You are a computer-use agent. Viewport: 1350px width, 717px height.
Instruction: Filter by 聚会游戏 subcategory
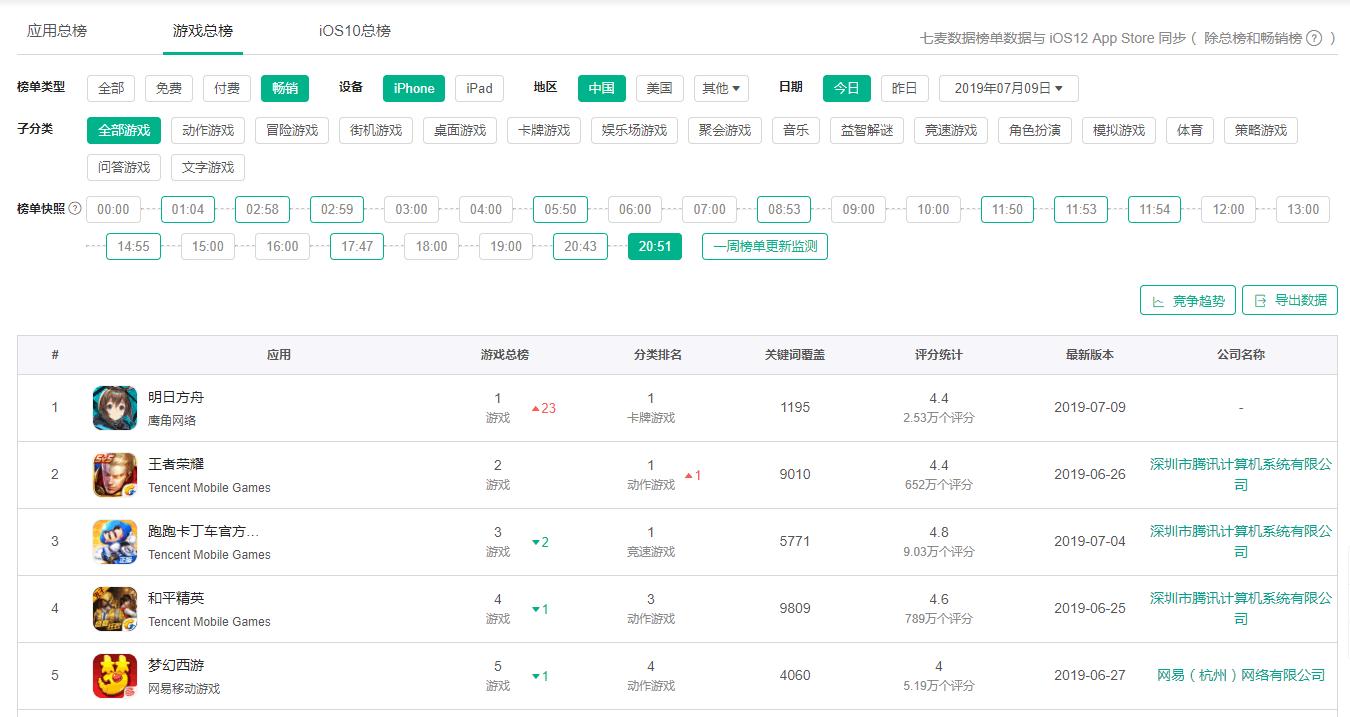(x=726, y=130)
